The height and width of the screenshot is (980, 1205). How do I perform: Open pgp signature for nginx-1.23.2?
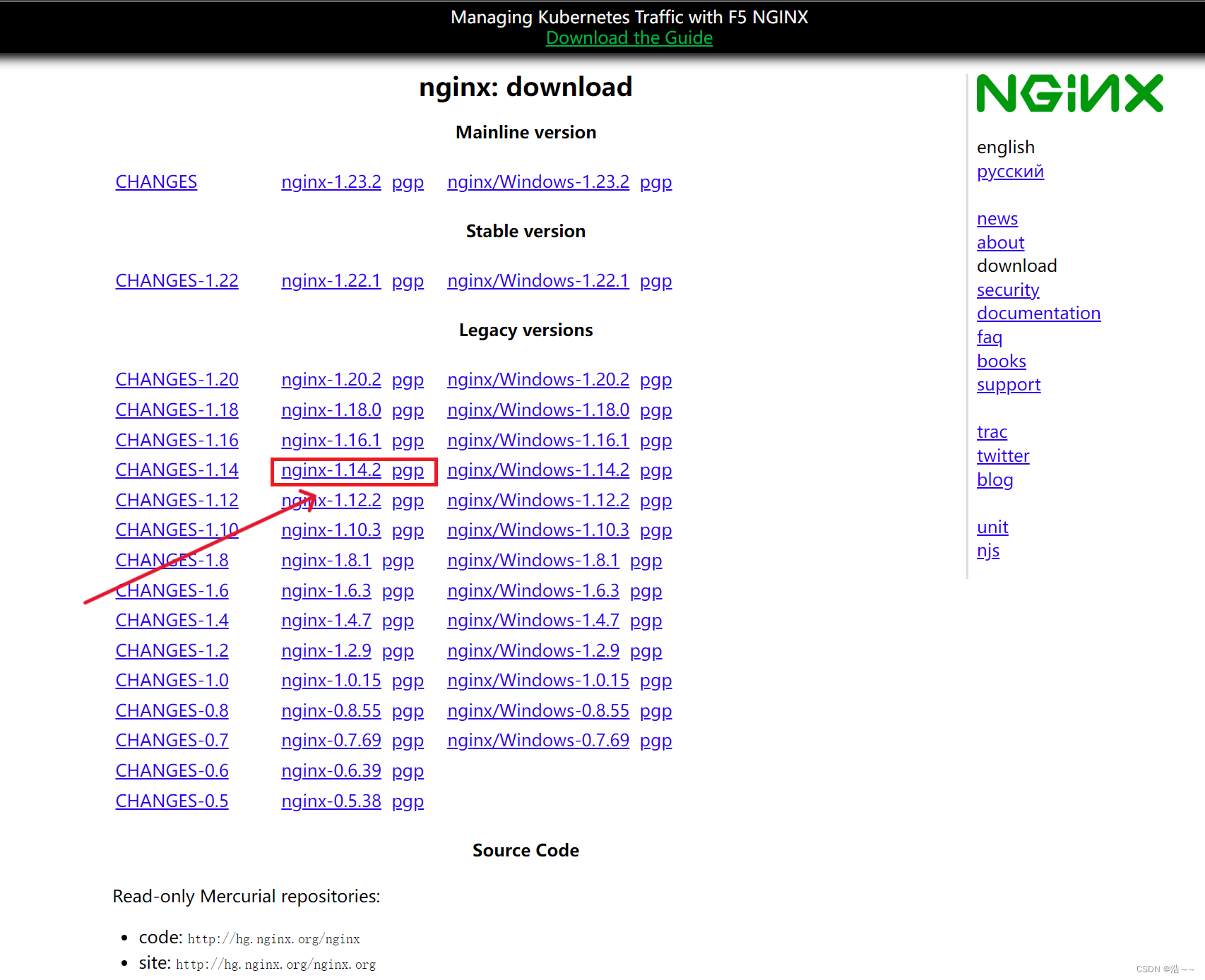(x=408, y=181)
